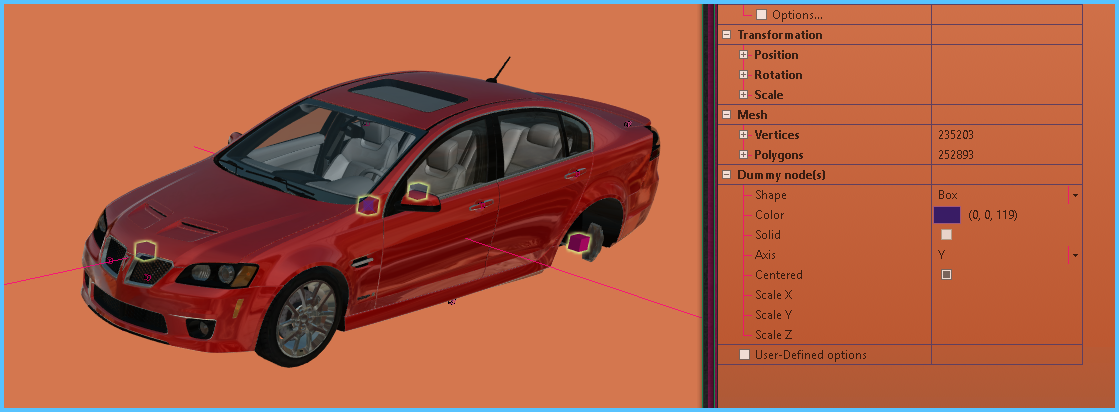Enable User-Defined options checkbox

pyautogui.click(x=744, y=355)
